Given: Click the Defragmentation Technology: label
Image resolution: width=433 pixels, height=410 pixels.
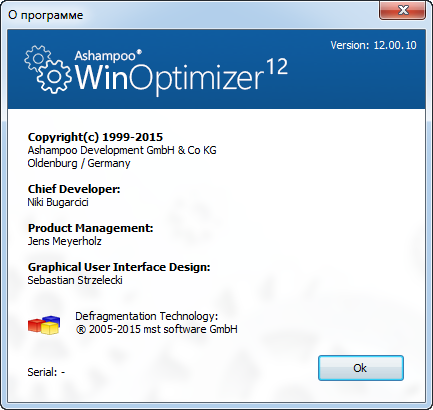Looking at the screenshot, I should tap(147, 316).
